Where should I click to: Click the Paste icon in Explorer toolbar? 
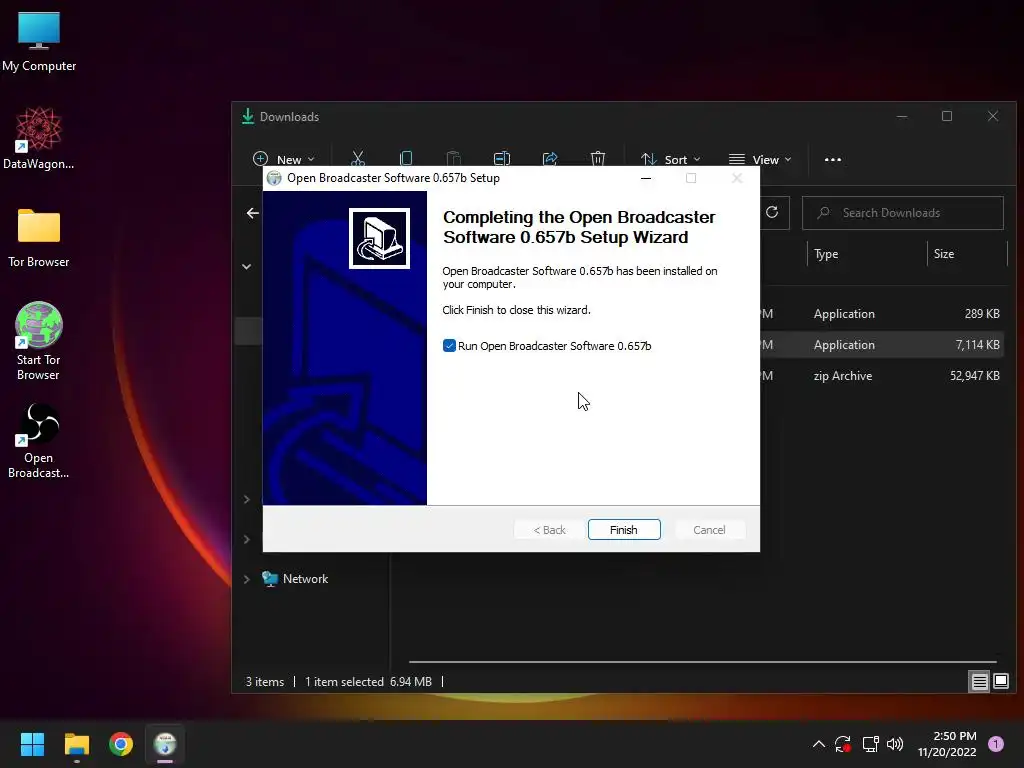tap(453, 159)
